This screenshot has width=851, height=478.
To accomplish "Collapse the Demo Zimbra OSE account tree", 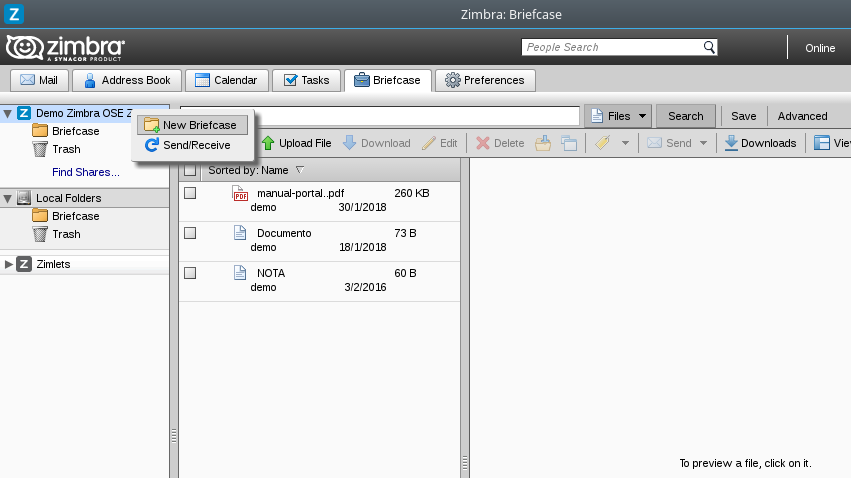I will pyautogui.click(x=8, y=114).
